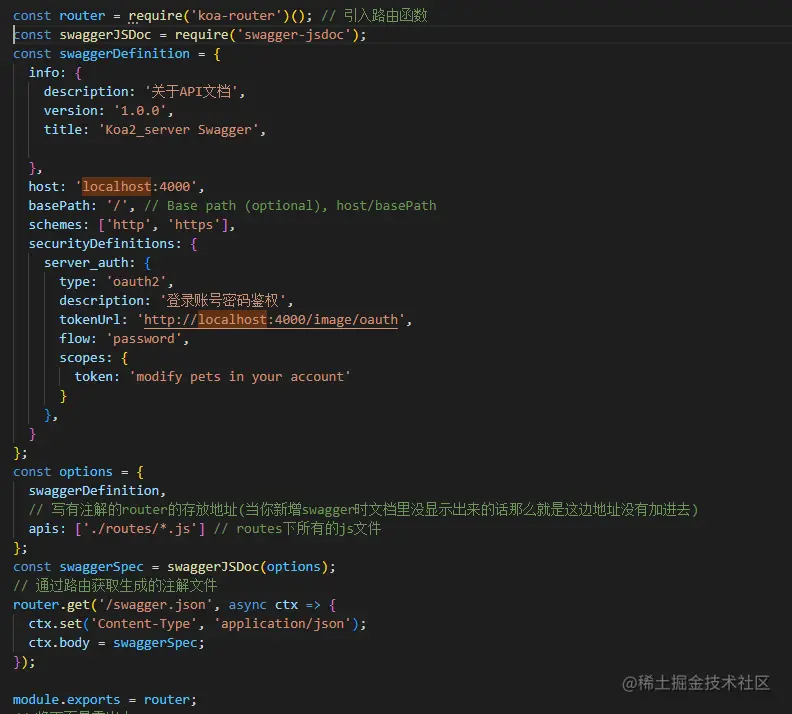Click router assigned to module.exports

(167, 700)
